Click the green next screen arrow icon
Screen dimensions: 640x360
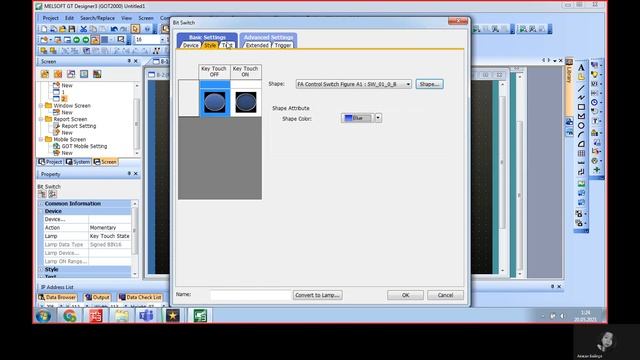(x=86, y=40)
